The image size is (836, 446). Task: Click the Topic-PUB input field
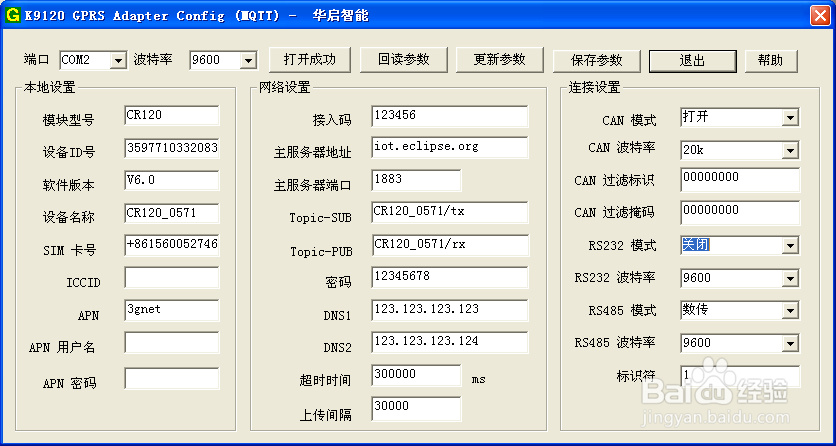click(450, 245)
